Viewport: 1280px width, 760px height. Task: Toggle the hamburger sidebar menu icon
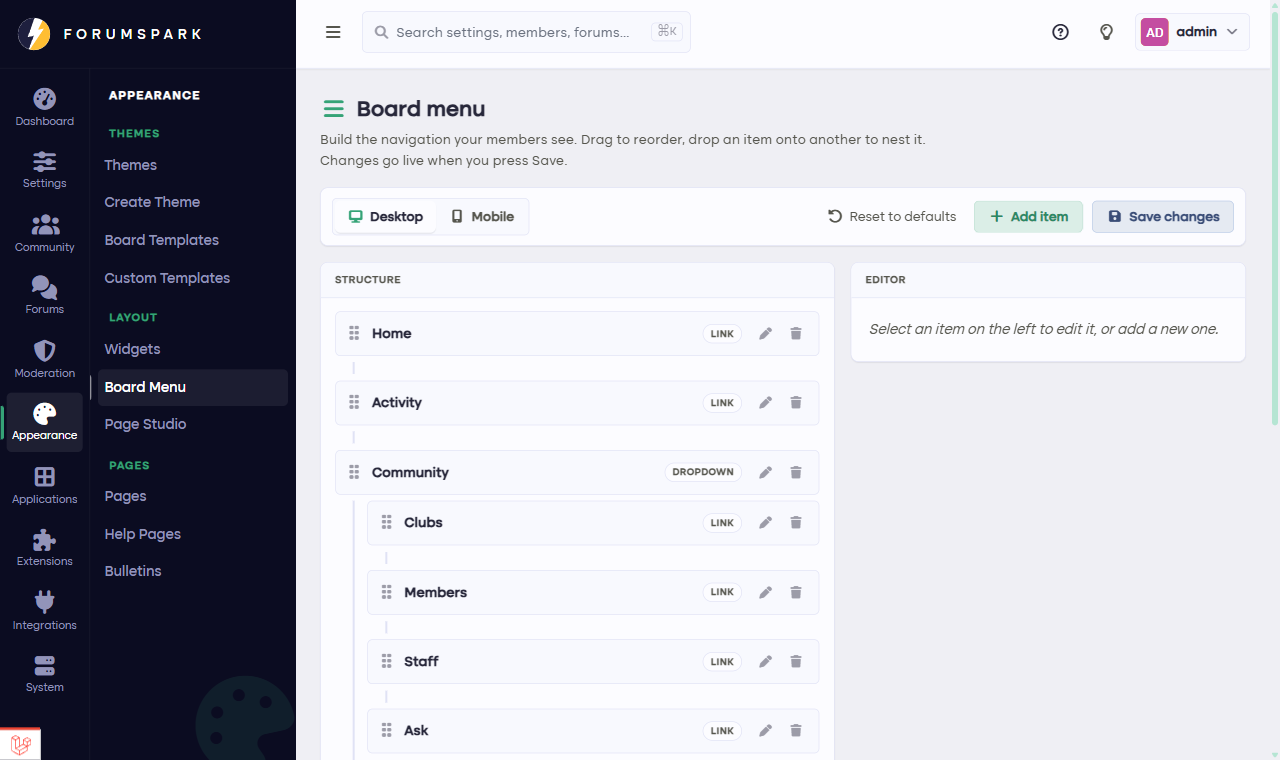coord(333,32)
